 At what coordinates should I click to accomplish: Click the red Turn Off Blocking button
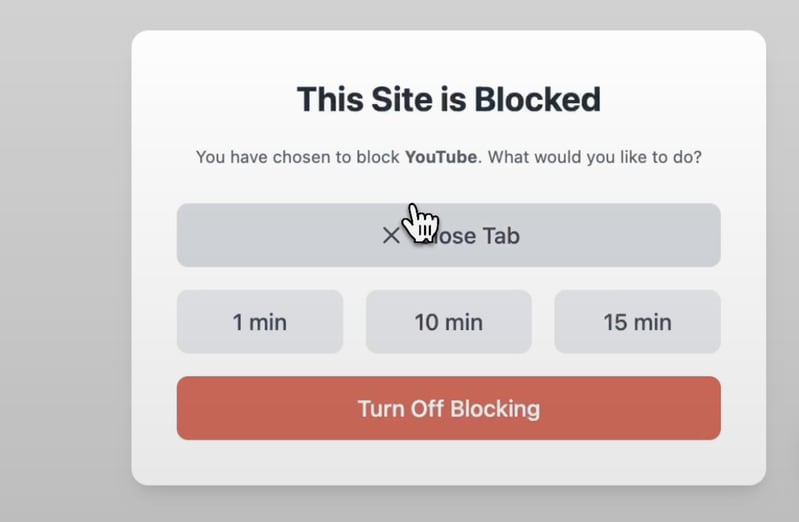point(448,408)
